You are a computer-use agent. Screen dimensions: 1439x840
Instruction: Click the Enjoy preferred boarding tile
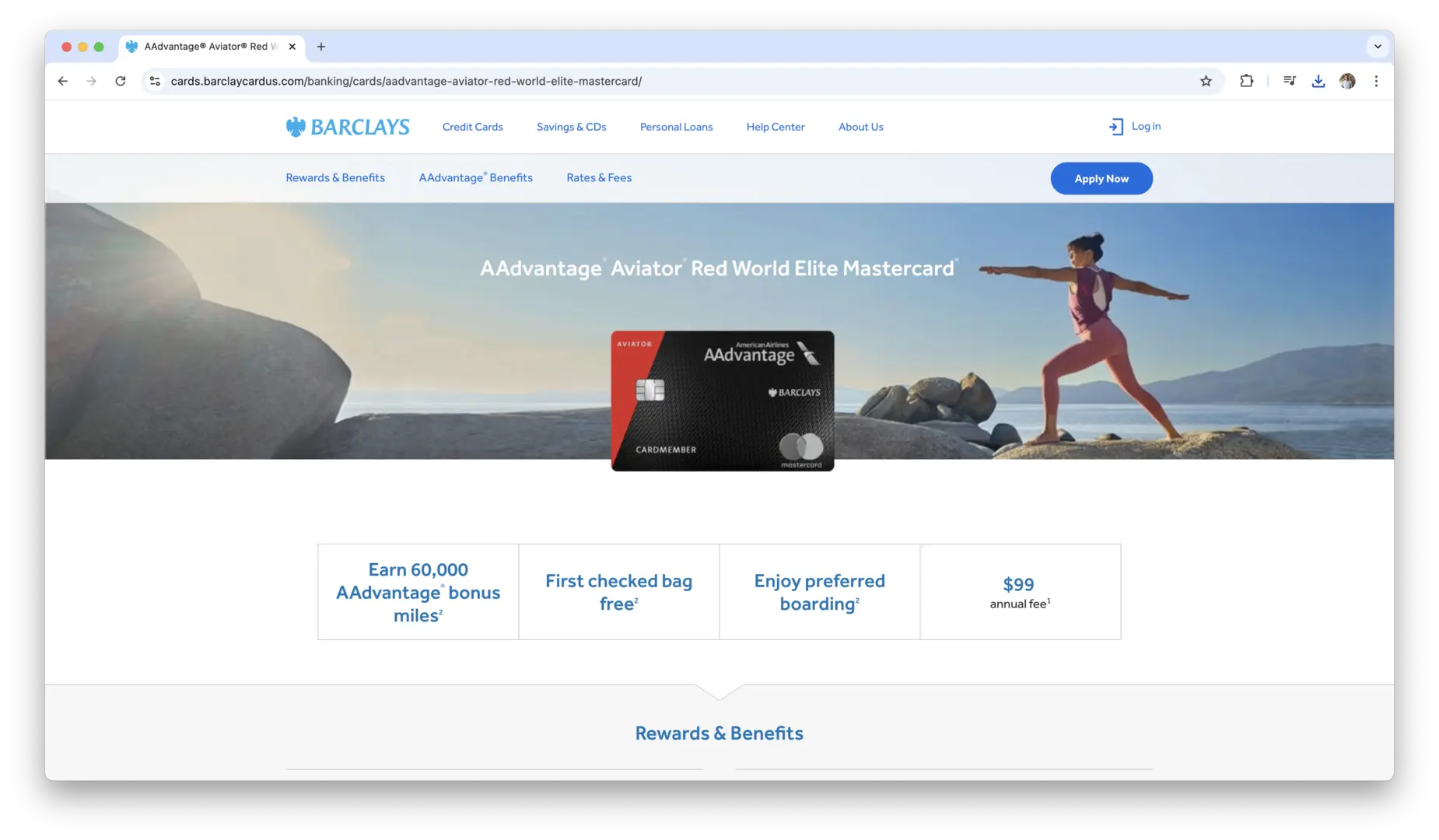(820, 592)
